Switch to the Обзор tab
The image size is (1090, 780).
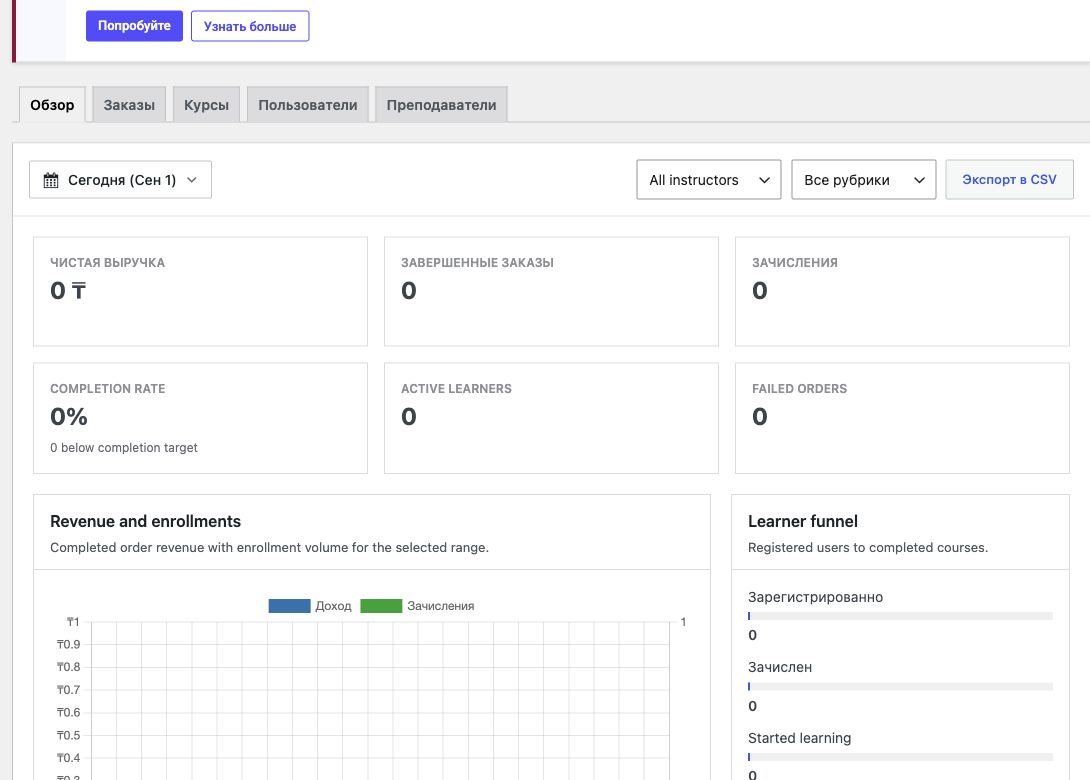click(x=52, y=105)
